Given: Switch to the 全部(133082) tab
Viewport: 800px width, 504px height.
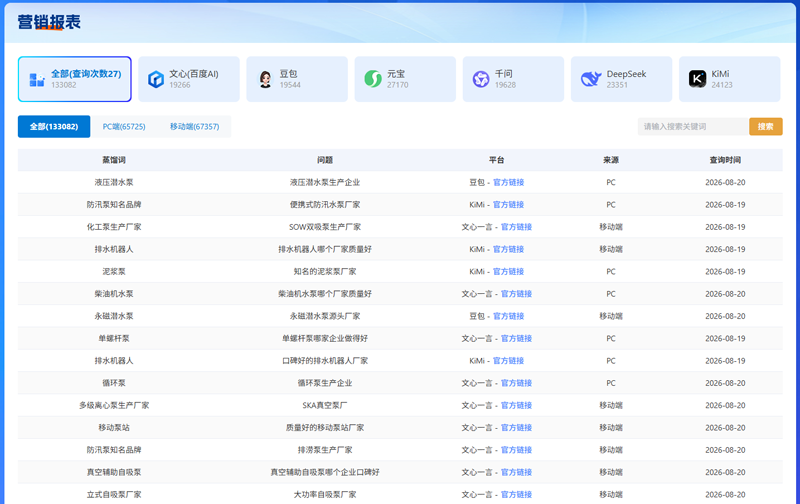Looking at the screenshot, I should pyautogui.click(x=54, y=127).
